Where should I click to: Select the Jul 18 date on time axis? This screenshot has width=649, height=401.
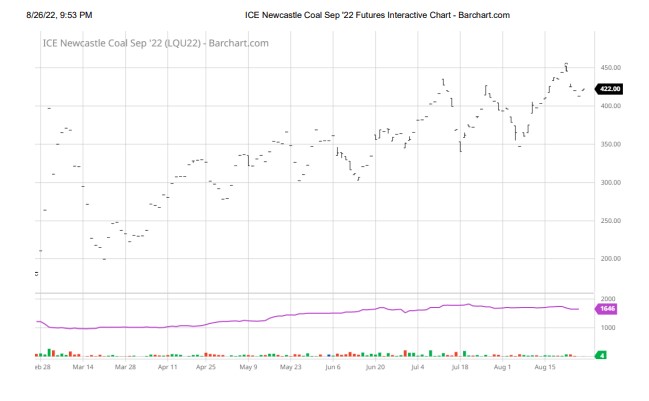(x=460, y=367)
